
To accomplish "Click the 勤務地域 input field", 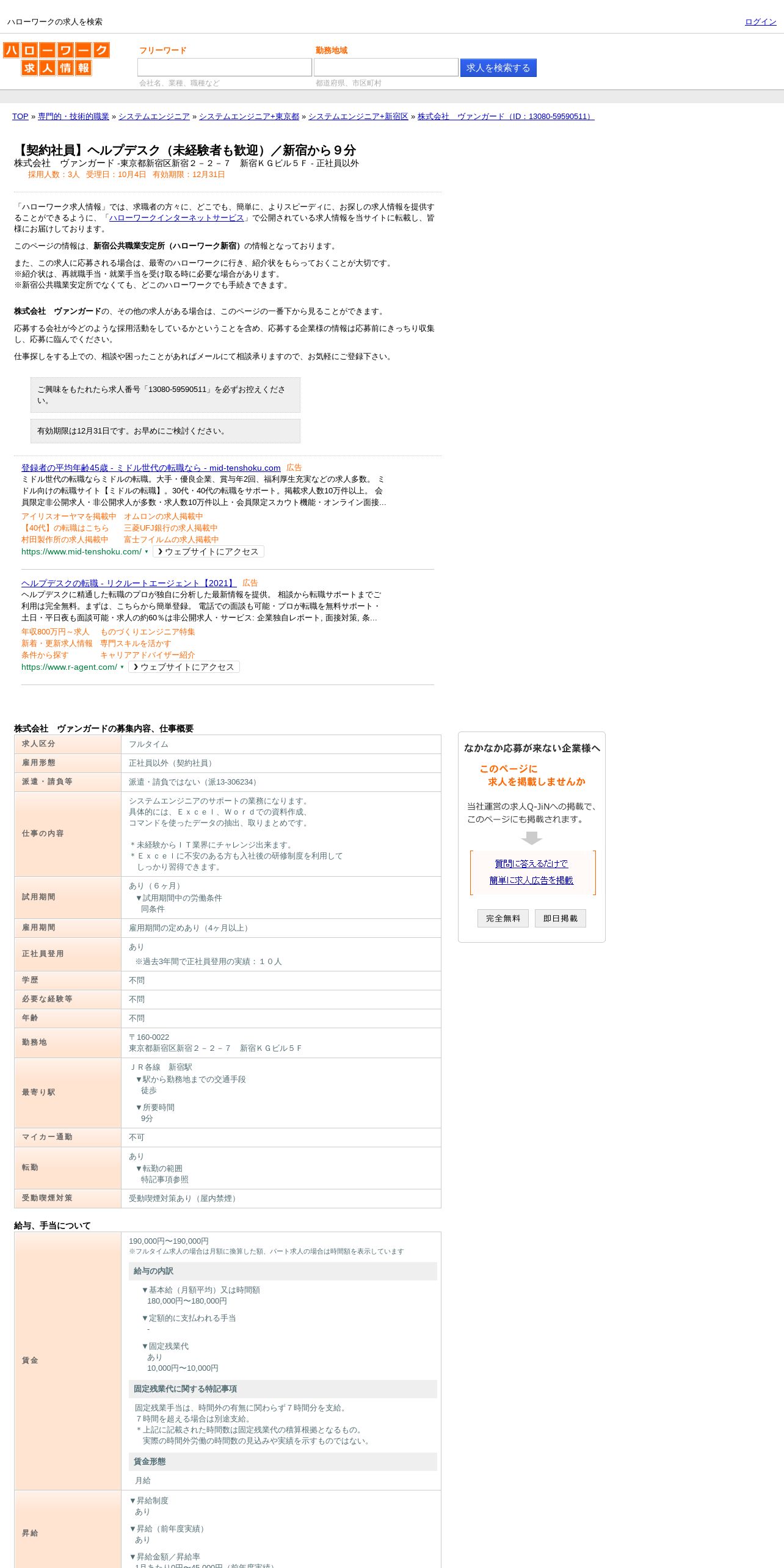I will click(386, 67).
